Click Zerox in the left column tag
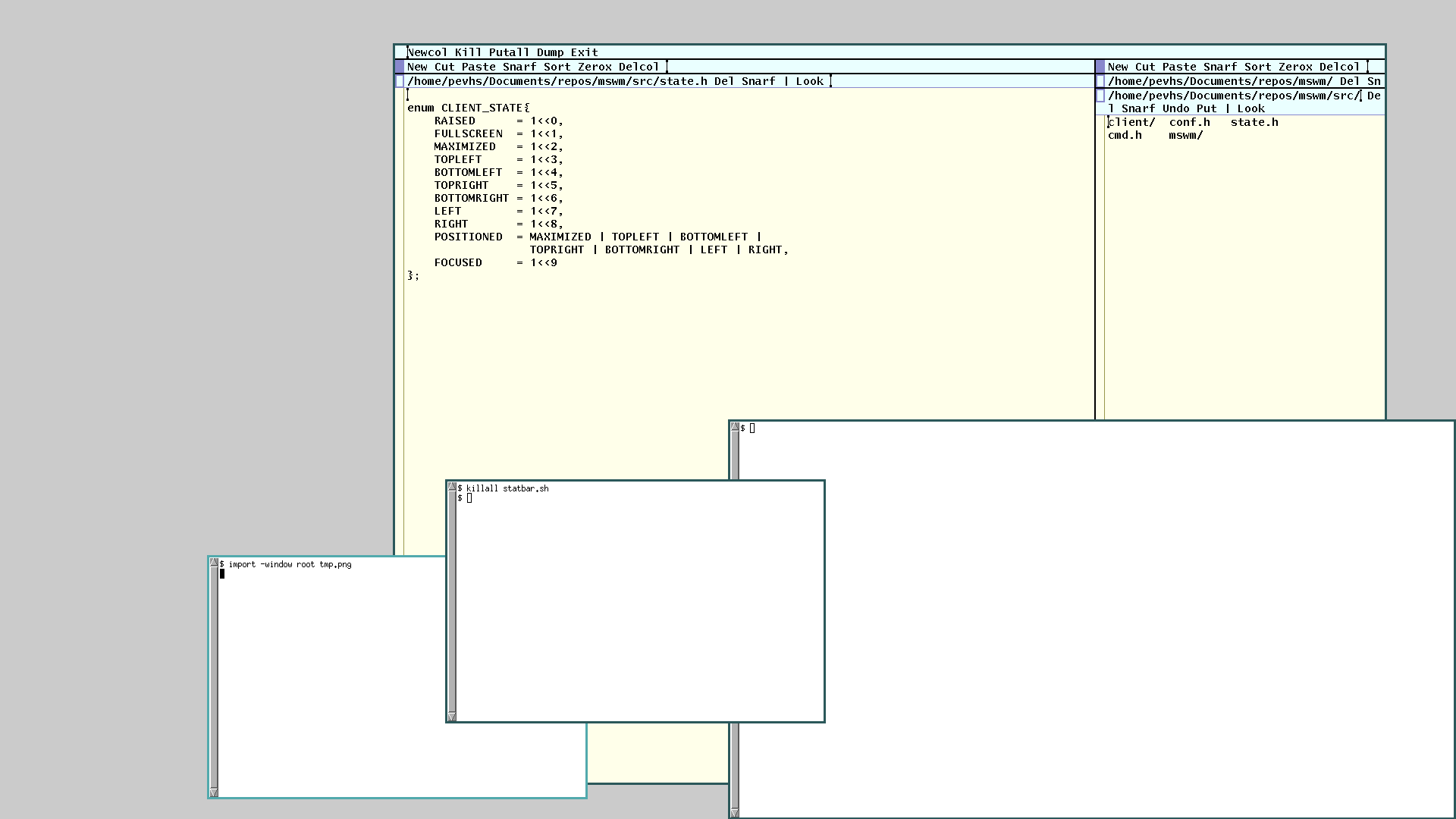 coord(595,67)
